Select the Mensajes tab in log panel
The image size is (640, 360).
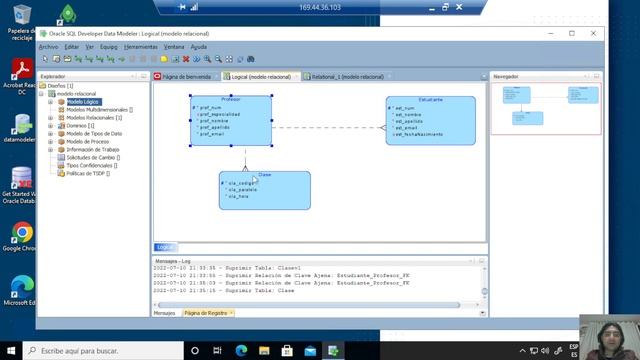(164, 313)
